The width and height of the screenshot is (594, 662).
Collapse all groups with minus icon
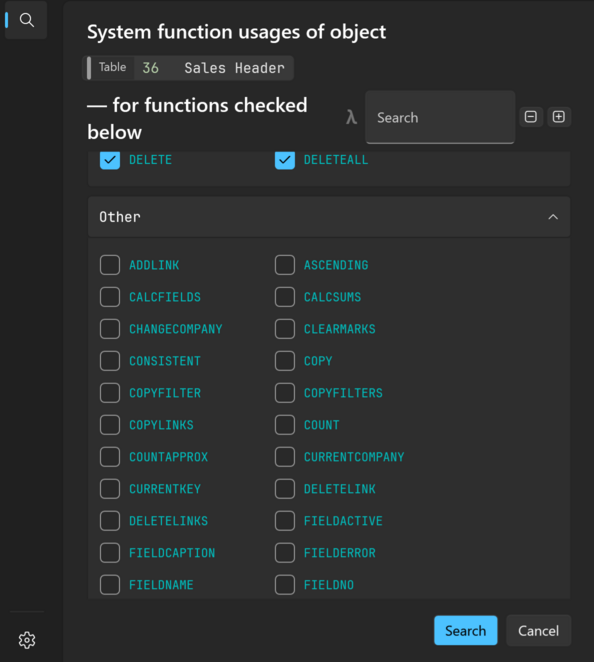coord(531,117)
